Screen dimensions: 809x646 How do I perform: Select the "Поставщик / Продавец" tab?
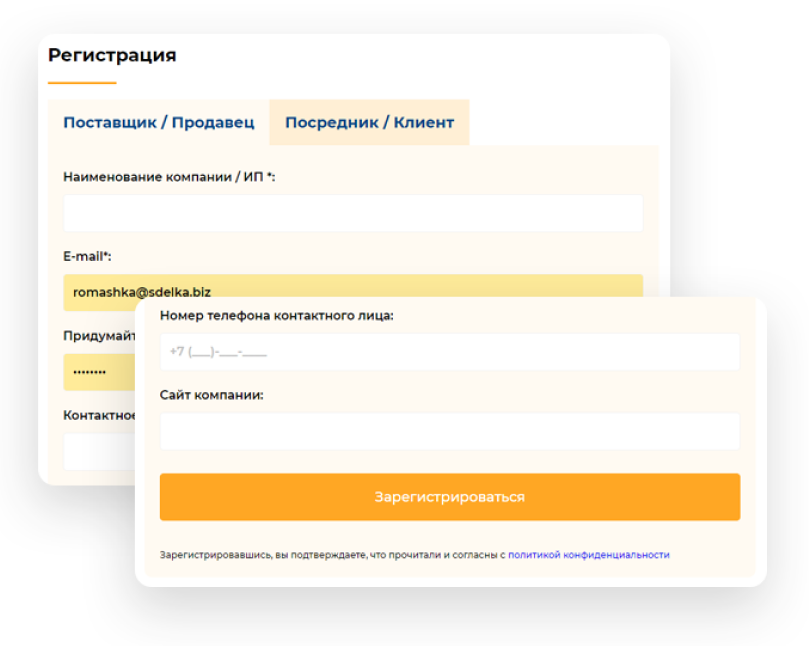(159, 122)
